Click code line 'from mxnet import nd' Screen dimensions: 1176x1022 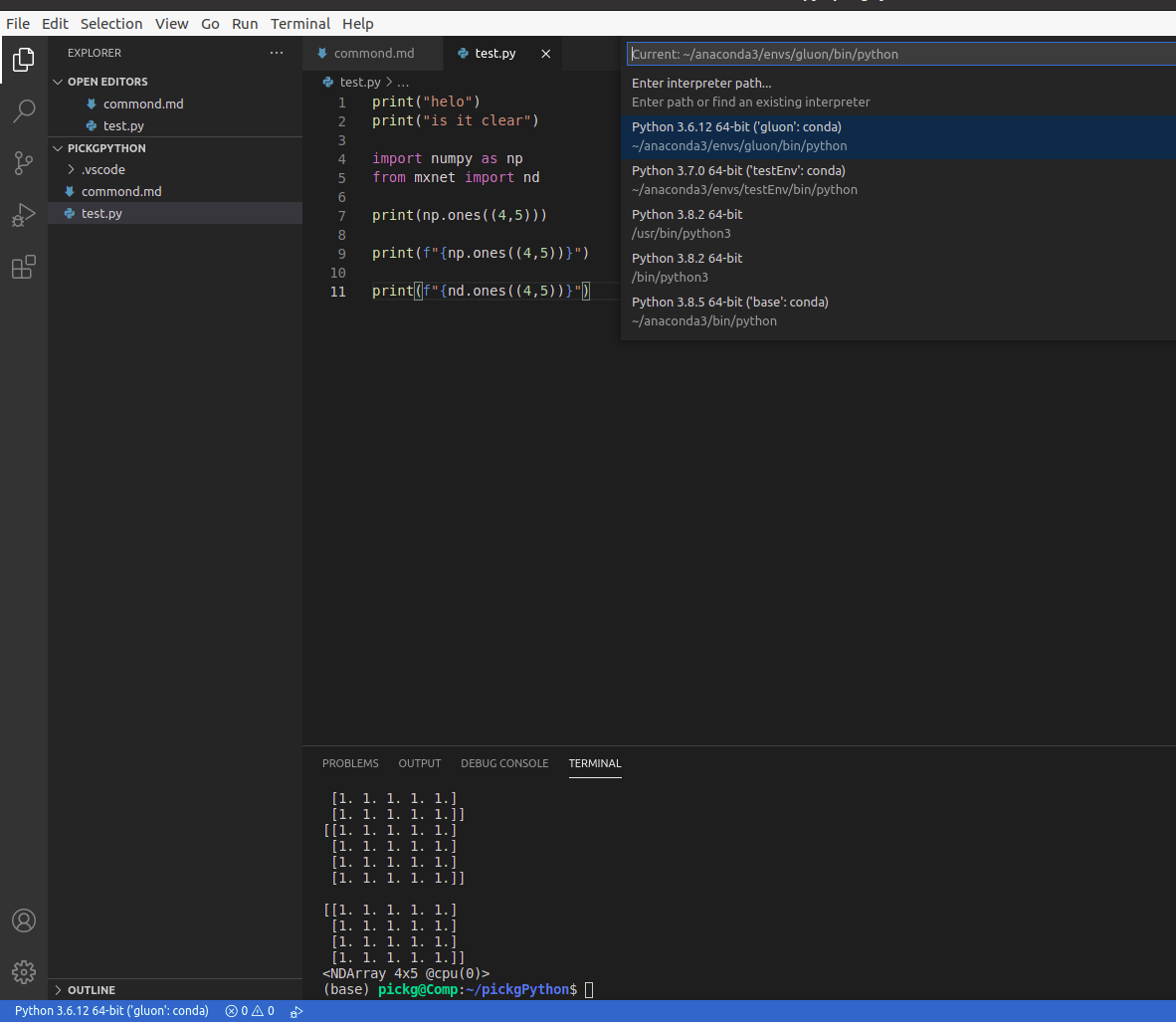[456, 178]
